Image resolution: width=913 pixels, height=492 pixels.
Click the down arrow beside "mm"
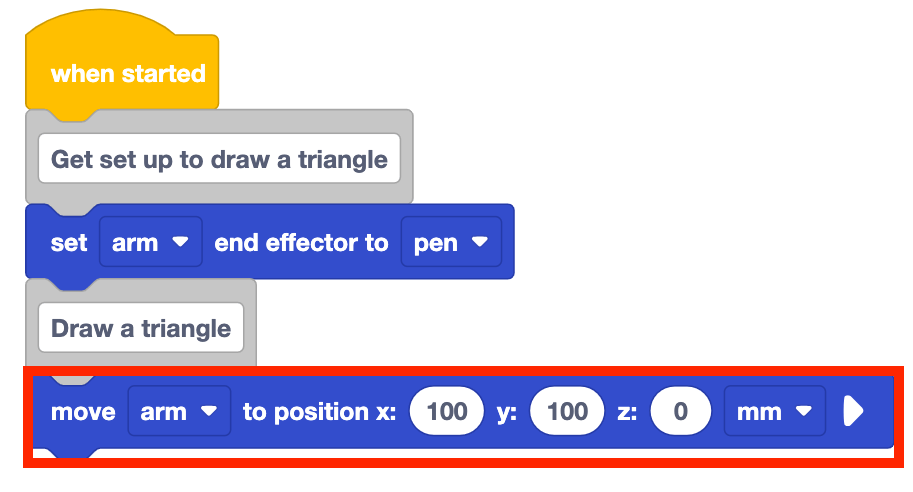(x=802, y=412)
